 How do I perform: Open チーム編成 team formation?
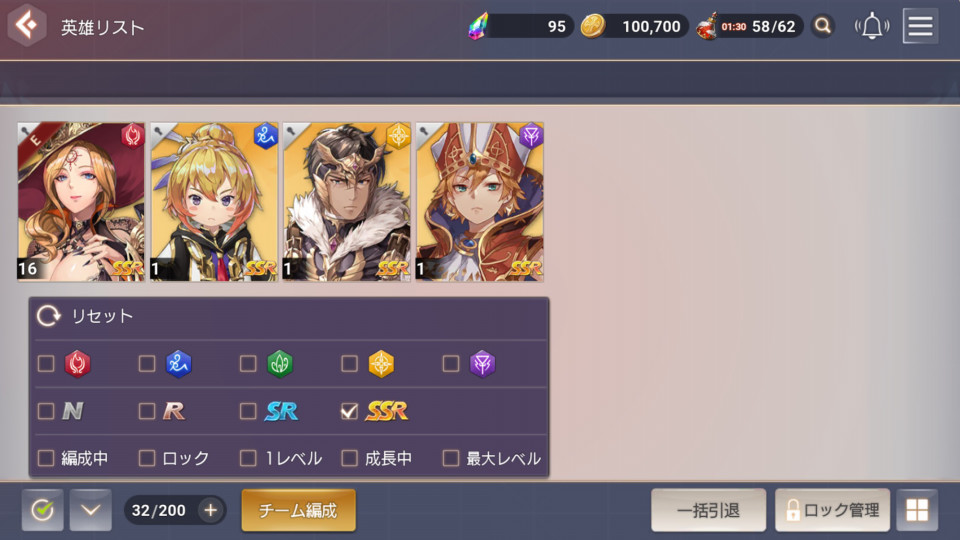pyautogui.click(x=298, y=510)
